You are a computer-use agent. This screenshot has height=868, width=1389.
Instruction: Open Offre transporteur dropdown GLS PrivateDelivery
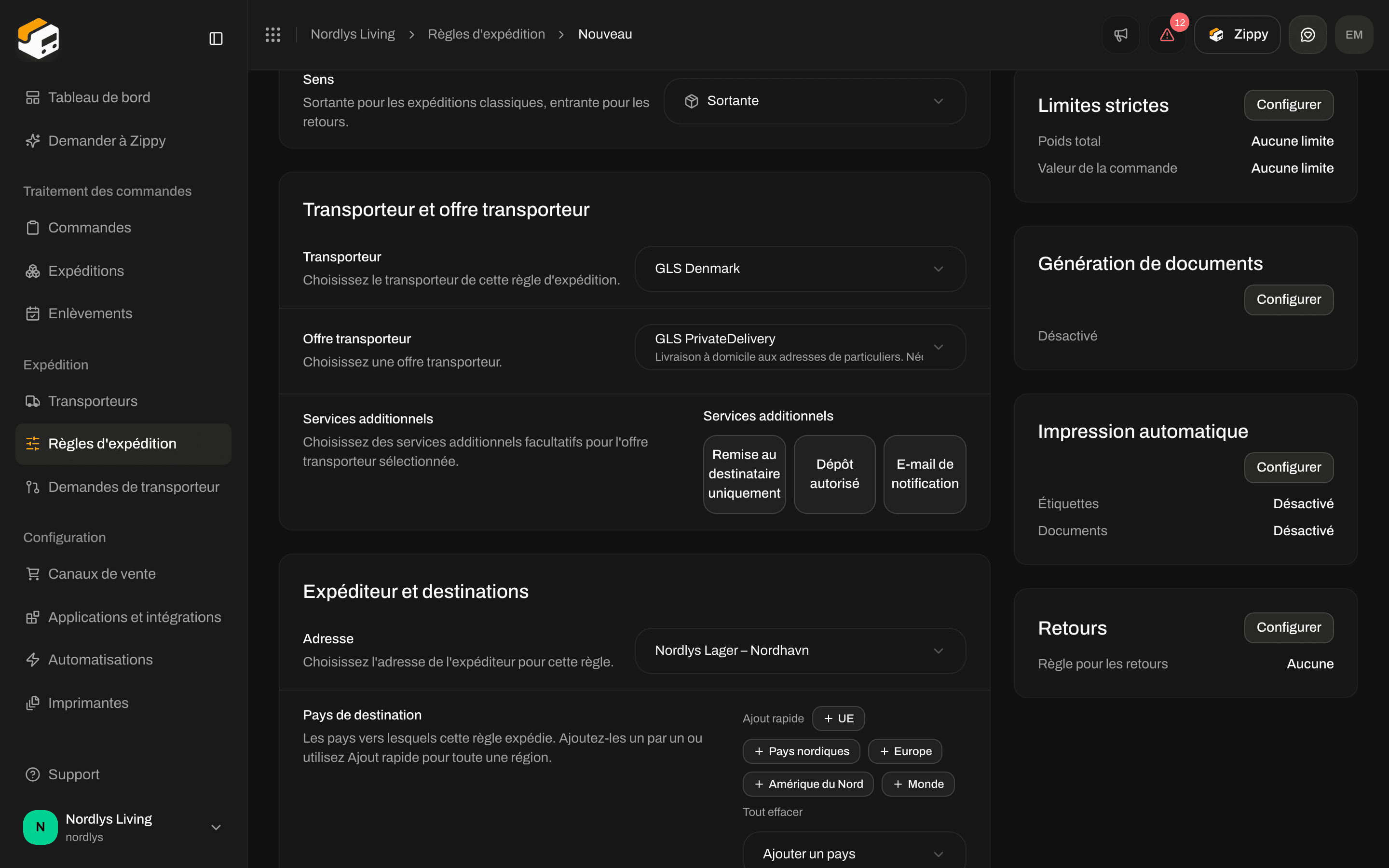point(800,347)
